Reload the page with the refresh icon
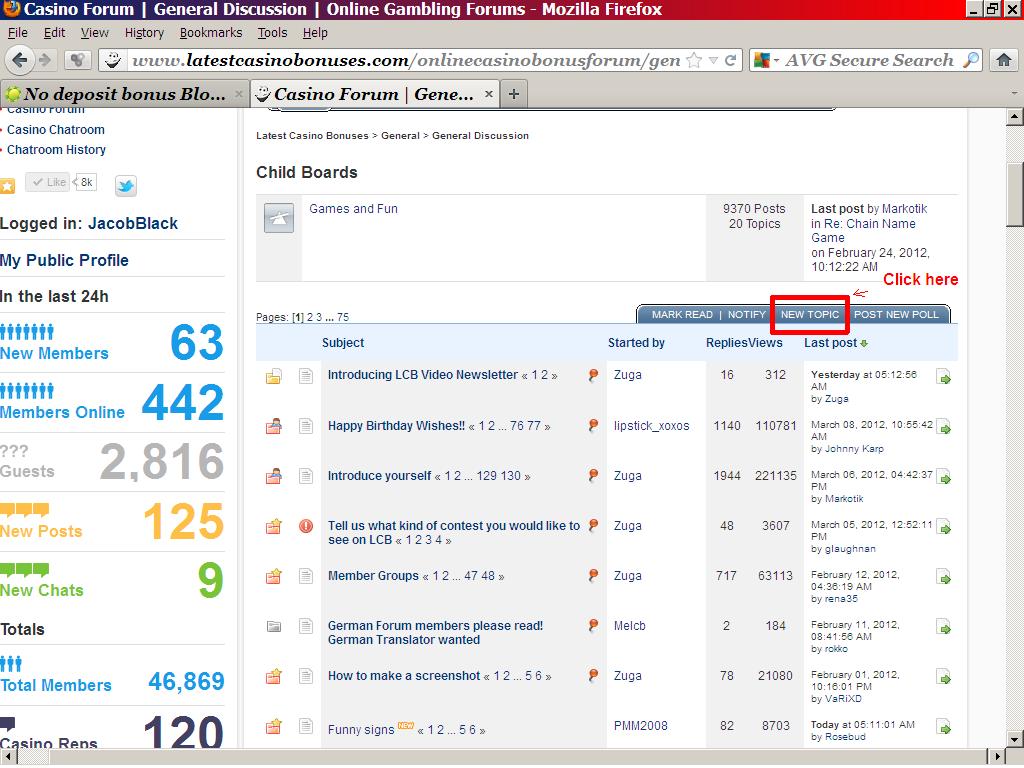This screenshot has height=768, width=1024. (x=731, y=61)
